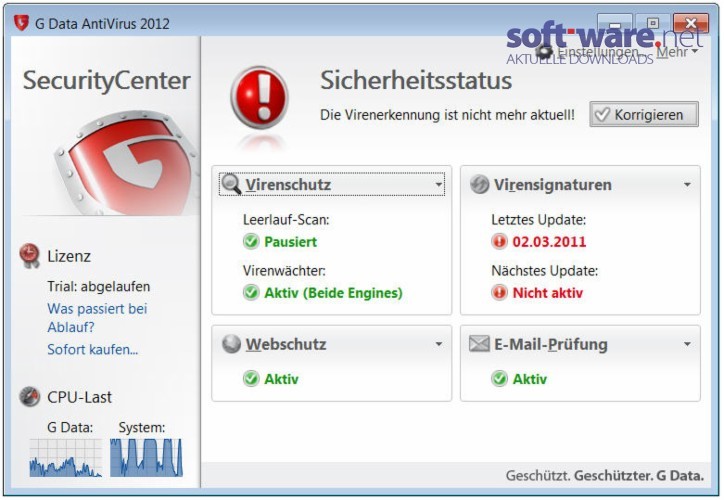Click the Einstellungen gear icon
The height and width of the screenshot is (500, 724).
(x=545, y=52)
